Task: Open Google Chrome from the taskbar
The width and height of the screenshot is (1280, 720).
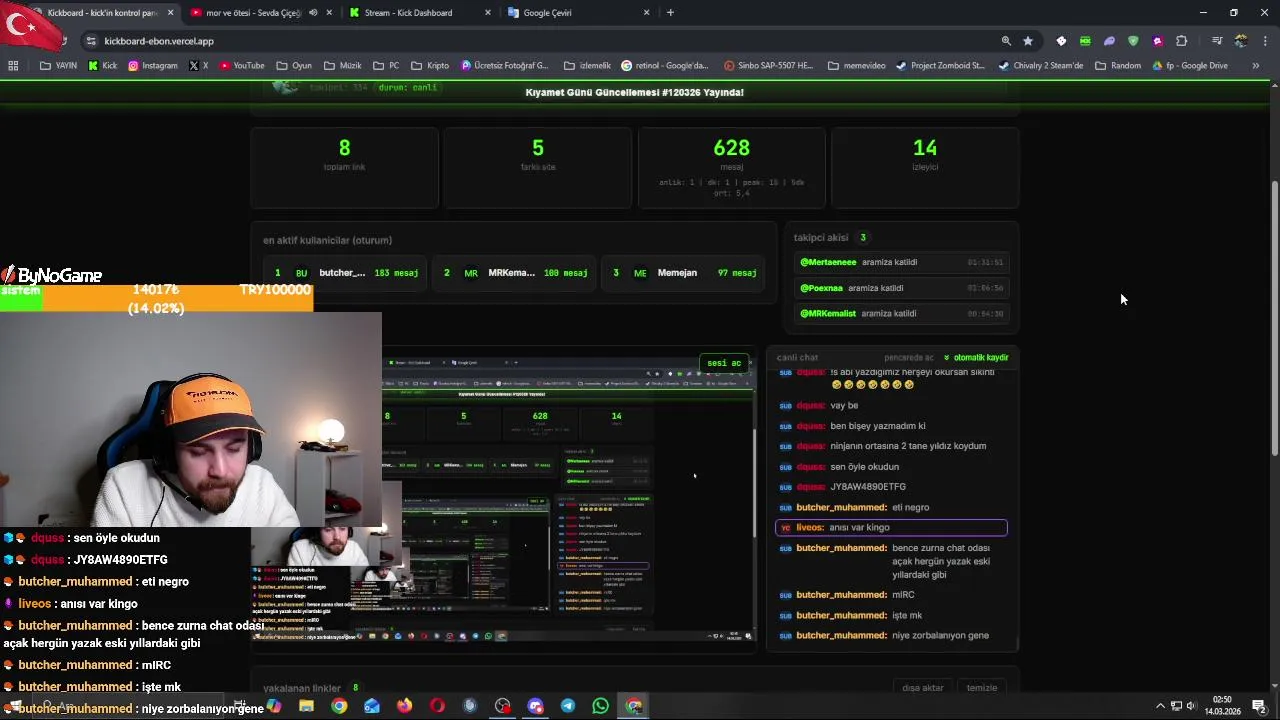Action: click(339, 706)
